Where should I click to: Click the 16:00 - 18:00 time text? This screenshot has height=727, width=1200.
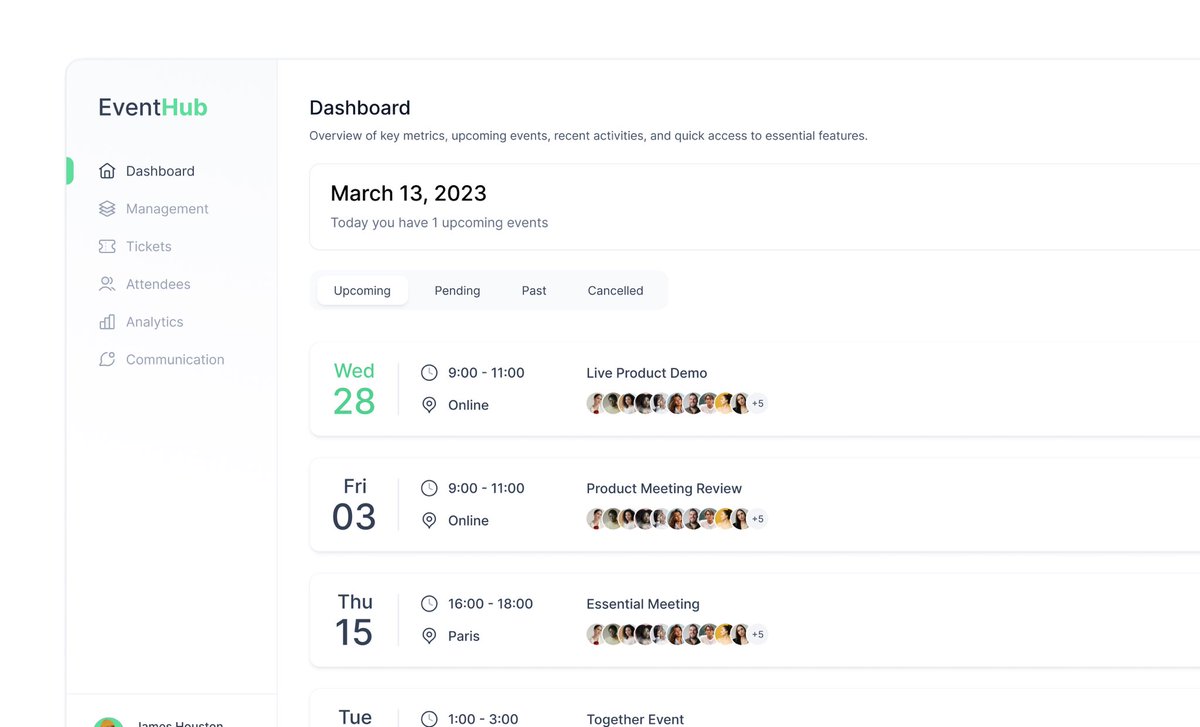coord(490,604)
